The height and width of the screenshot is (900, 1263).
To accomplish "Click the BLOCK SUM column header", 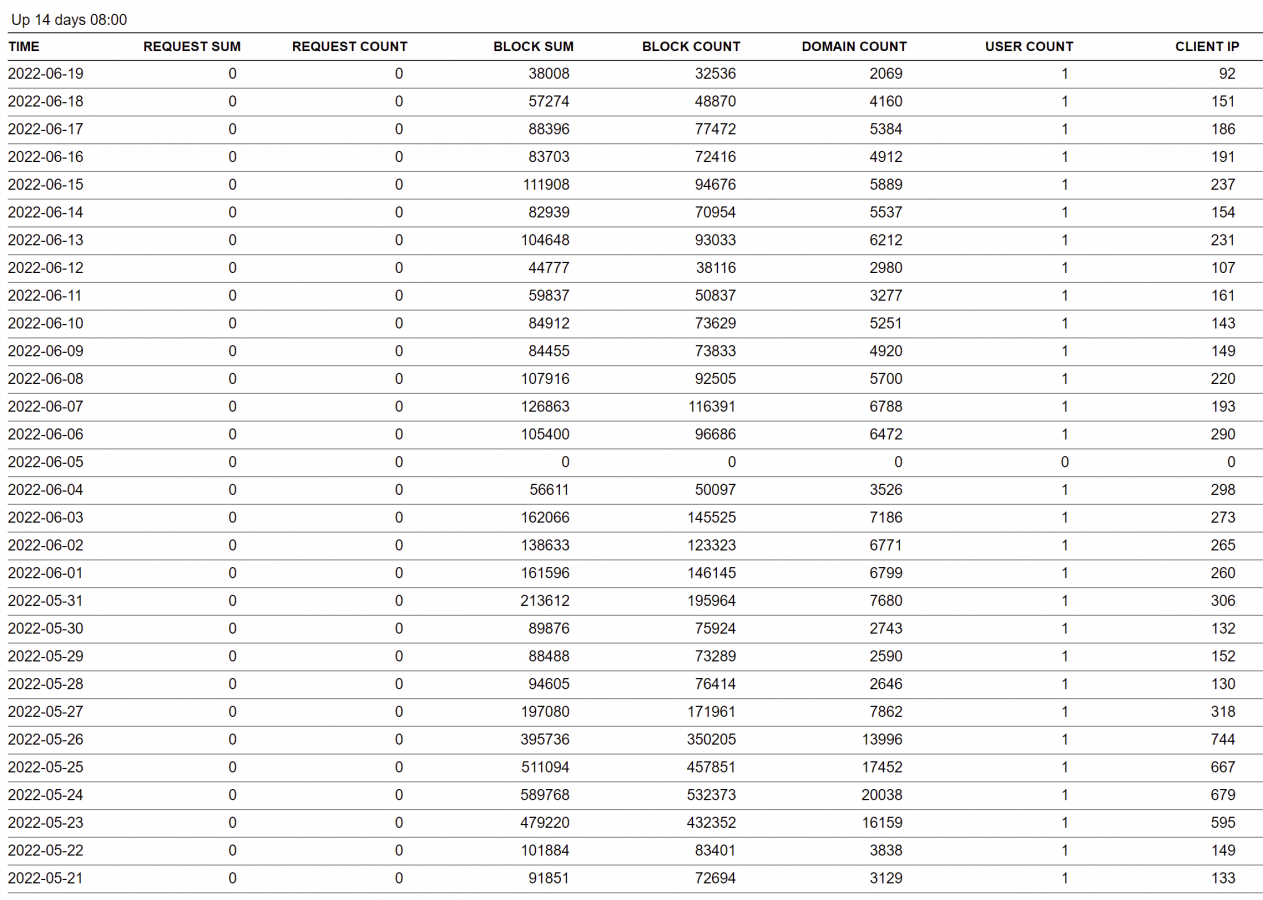I will point(532,46).
